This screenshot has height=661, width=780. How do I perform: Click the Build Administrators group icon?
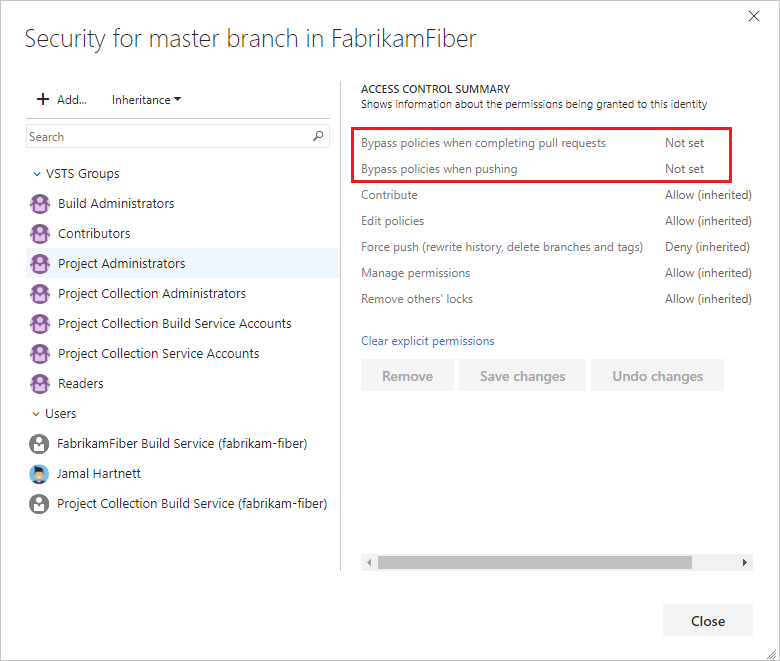tap(40, 204)
